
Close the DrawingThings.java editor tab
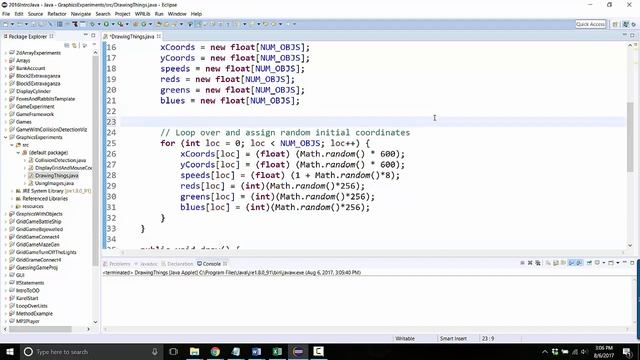point(159,36)
